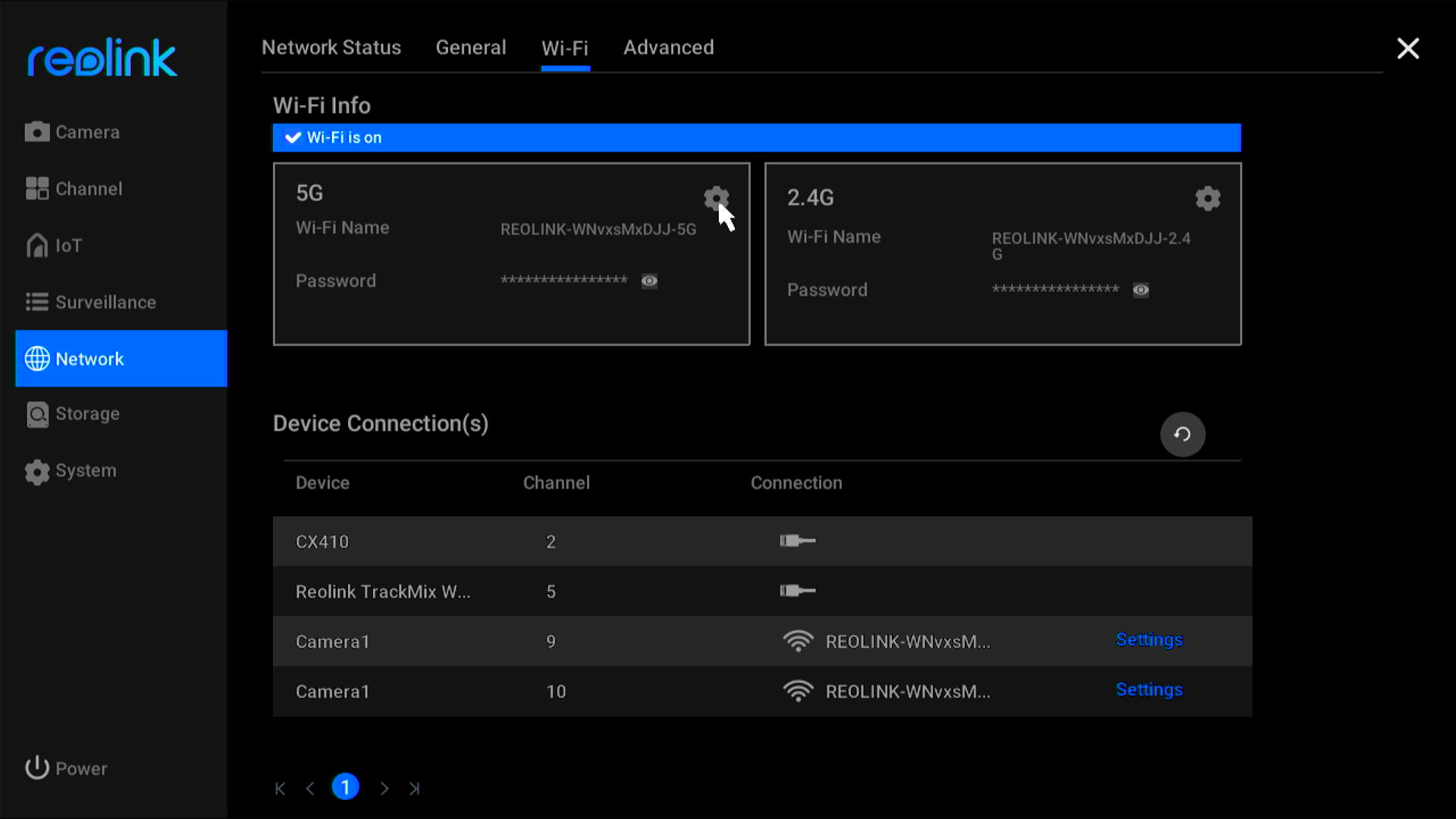Select the Reolink TrackMix W... device

coord(383,592)
